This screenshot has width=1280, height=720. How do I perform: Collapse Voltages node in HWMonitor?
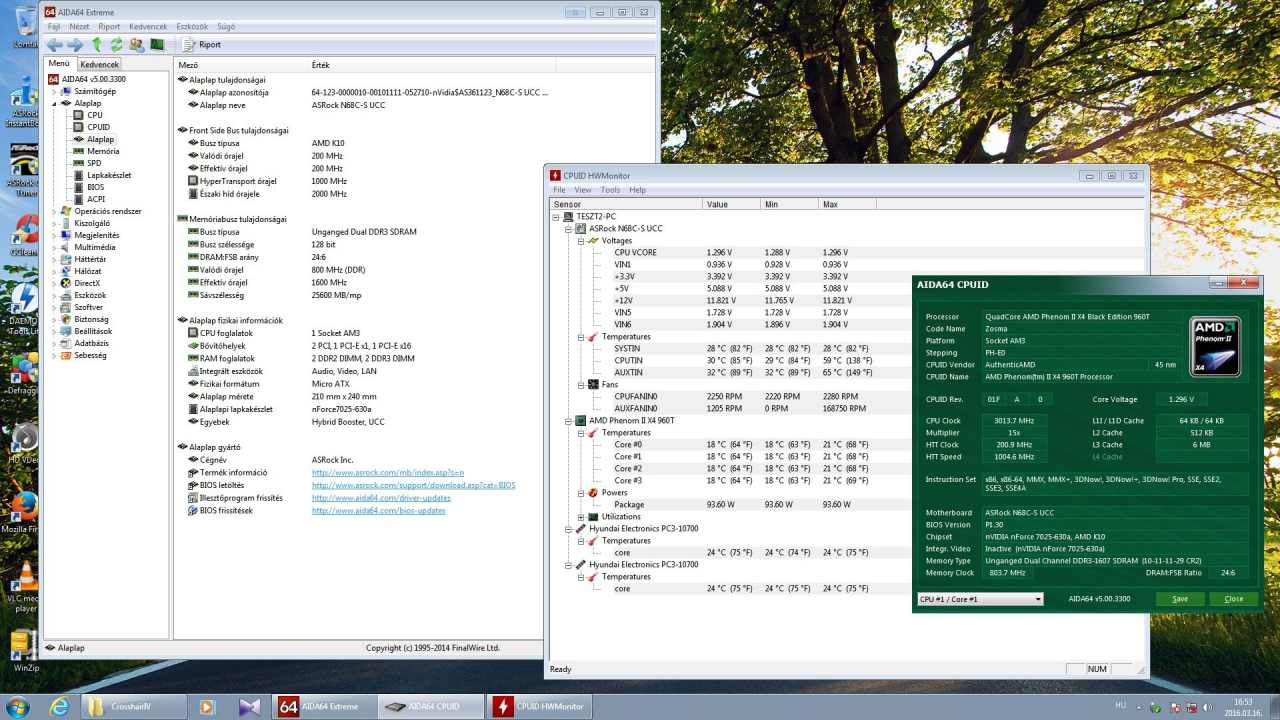[580, 241]
